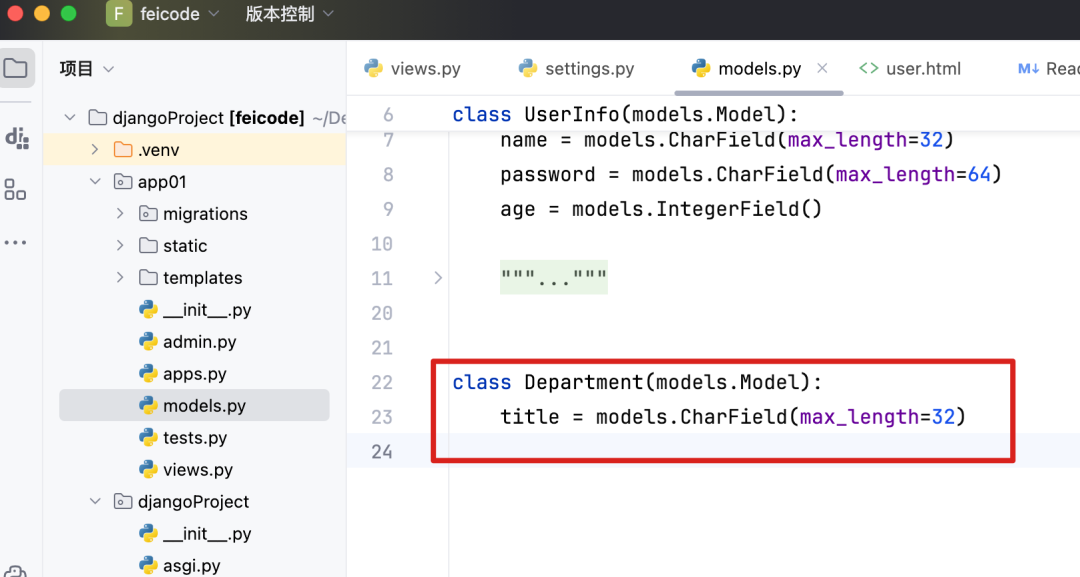Expand the templates folder

tap(119, 277)
